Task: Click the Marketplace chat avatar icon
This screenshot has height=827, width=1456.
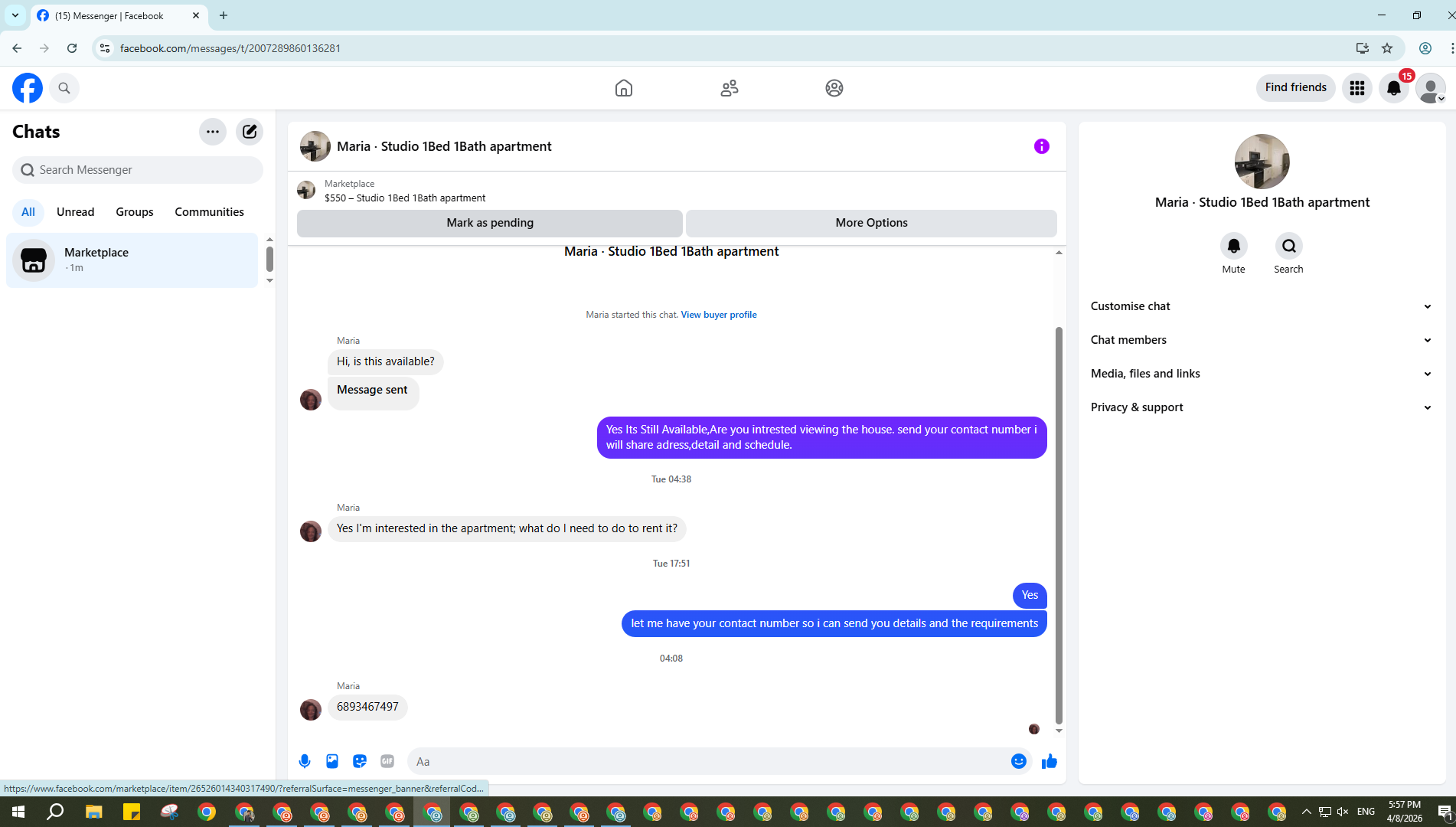Action: tap(34, 260)
